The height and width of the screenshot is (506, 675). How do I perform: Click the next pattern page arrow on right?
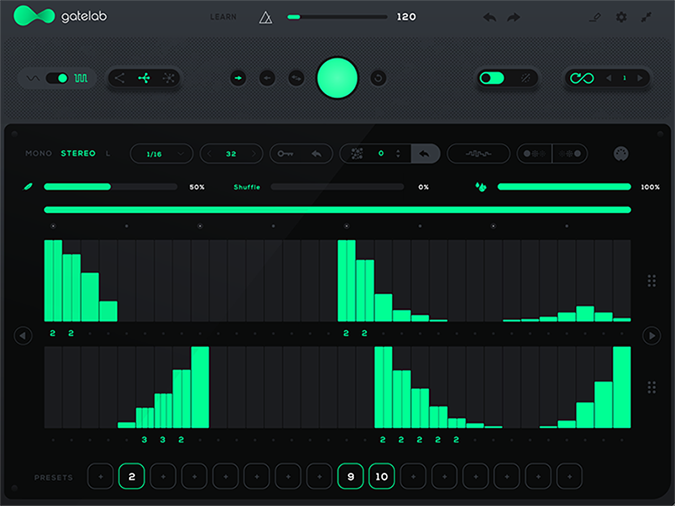coord(651,336)
